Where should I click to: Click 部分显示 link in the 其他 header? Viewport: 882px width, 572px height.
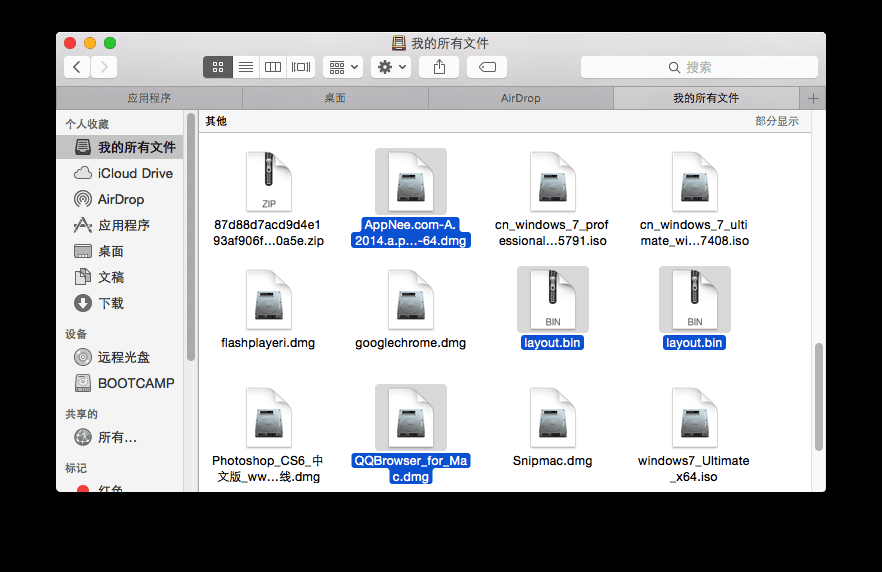[777, 121]
